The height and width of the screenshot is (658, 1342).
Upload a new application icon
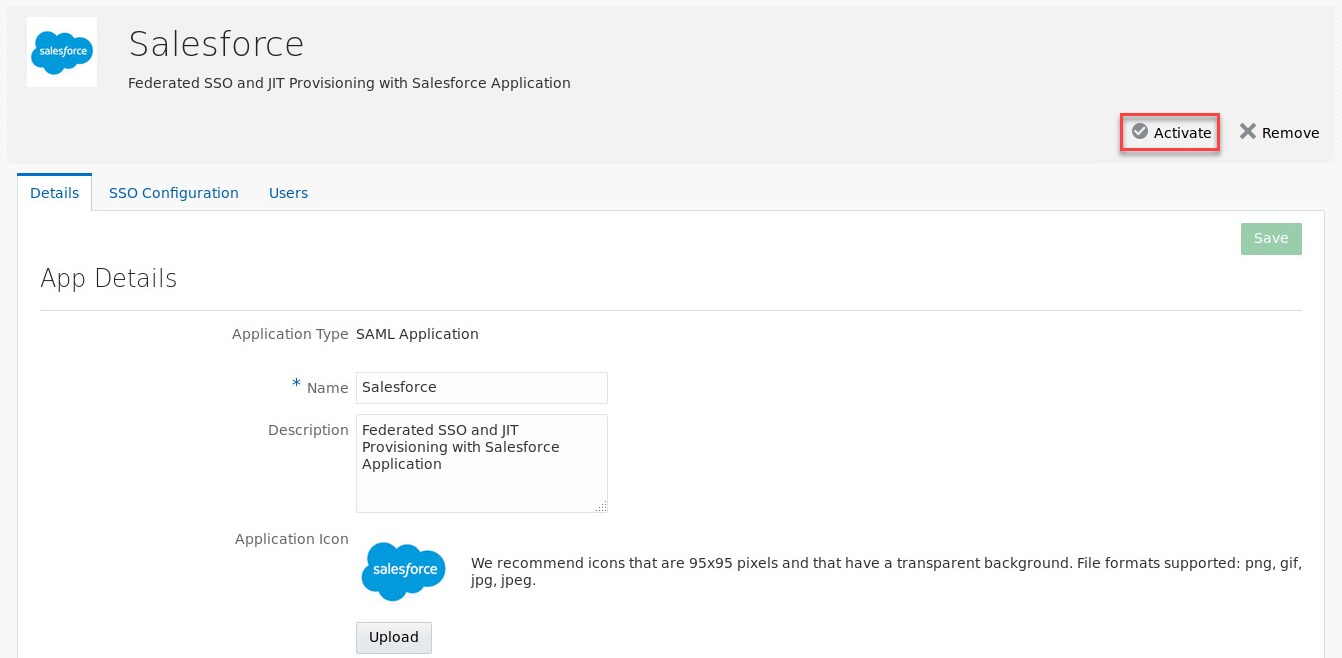pyautogui.click(x=394, y=637)
